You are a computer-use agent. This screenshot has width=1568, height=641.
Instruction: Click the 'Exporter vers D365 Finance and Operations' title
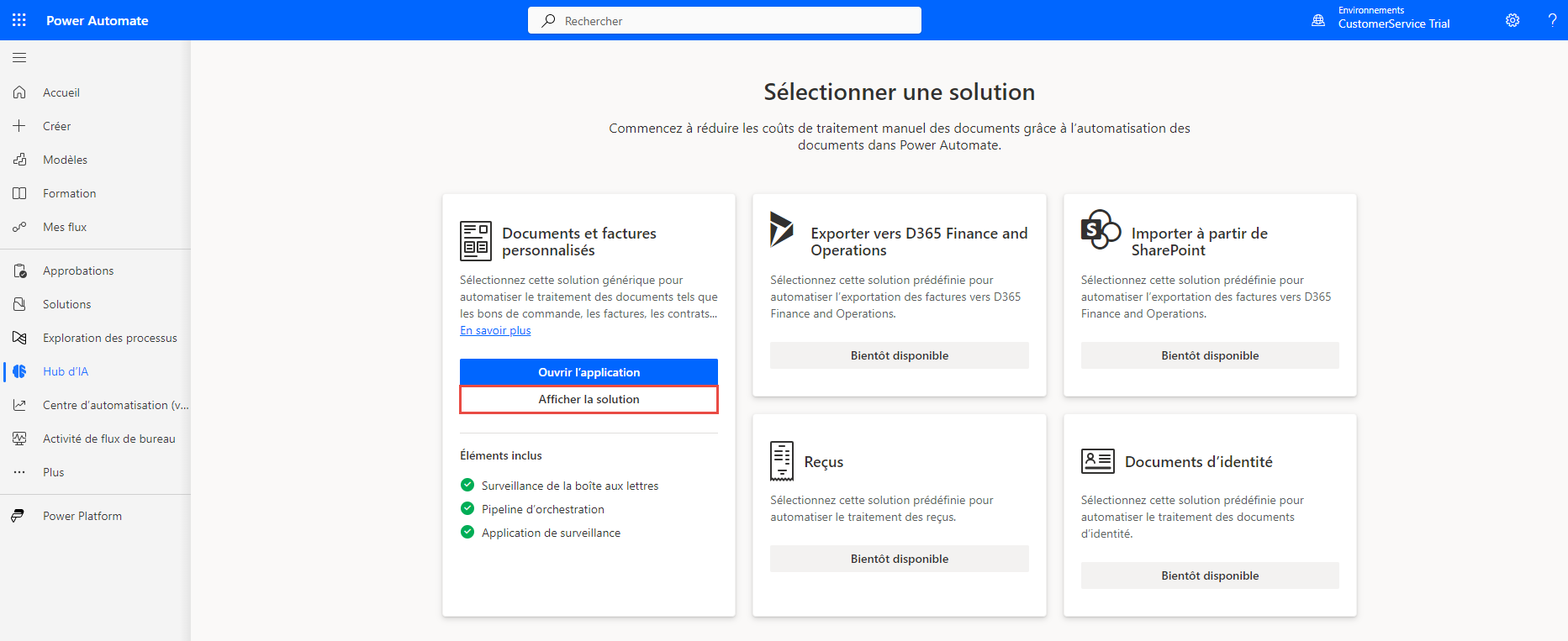click(x=919, y=241)
